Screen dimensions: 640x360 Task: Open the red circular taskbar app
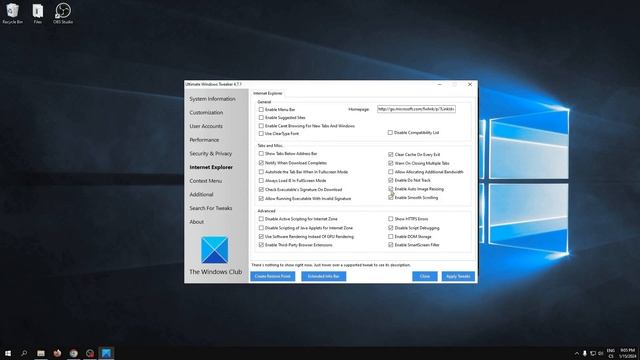(x=90, y=353)
